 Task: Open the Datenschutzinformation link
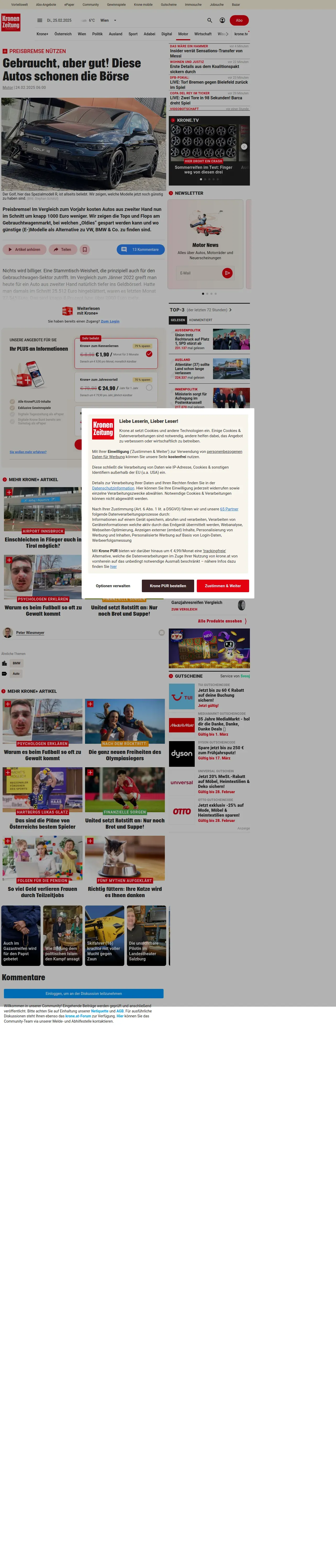coord(113,488)
